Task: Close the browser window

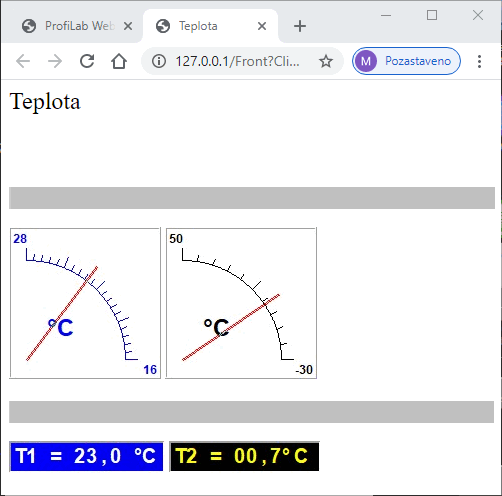Action: tap(478, 15)
